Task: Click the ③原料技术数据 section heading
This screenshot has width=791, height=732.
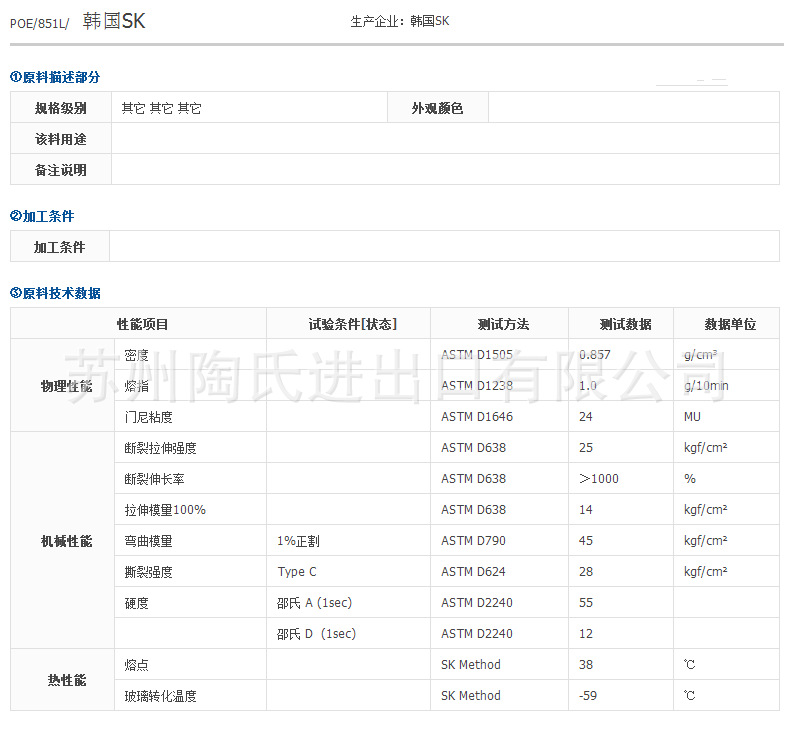Action: (x=55, y=293)
